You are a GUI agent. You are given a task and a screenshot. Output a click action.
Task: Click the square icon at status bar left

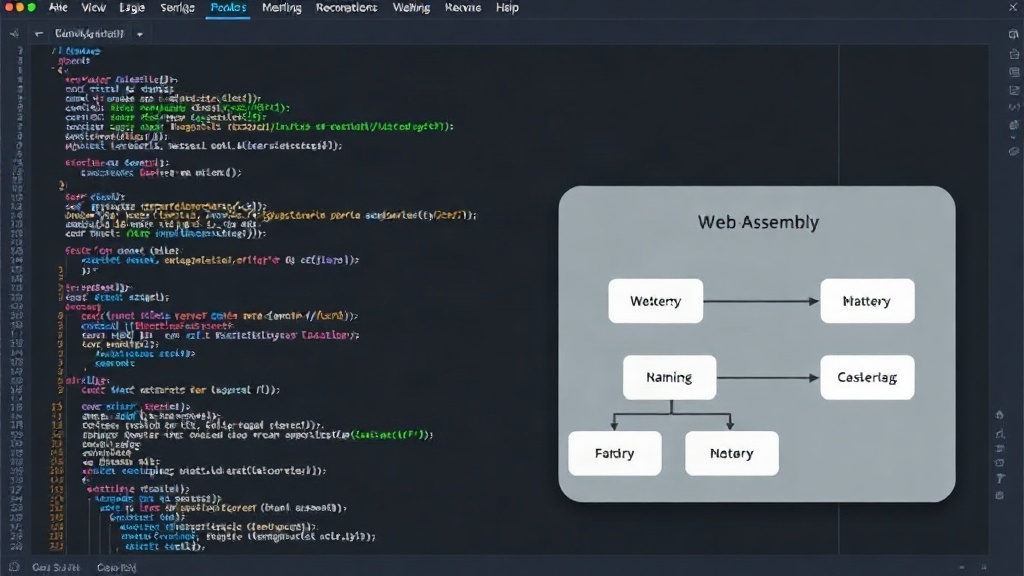[x=14, y=567]
